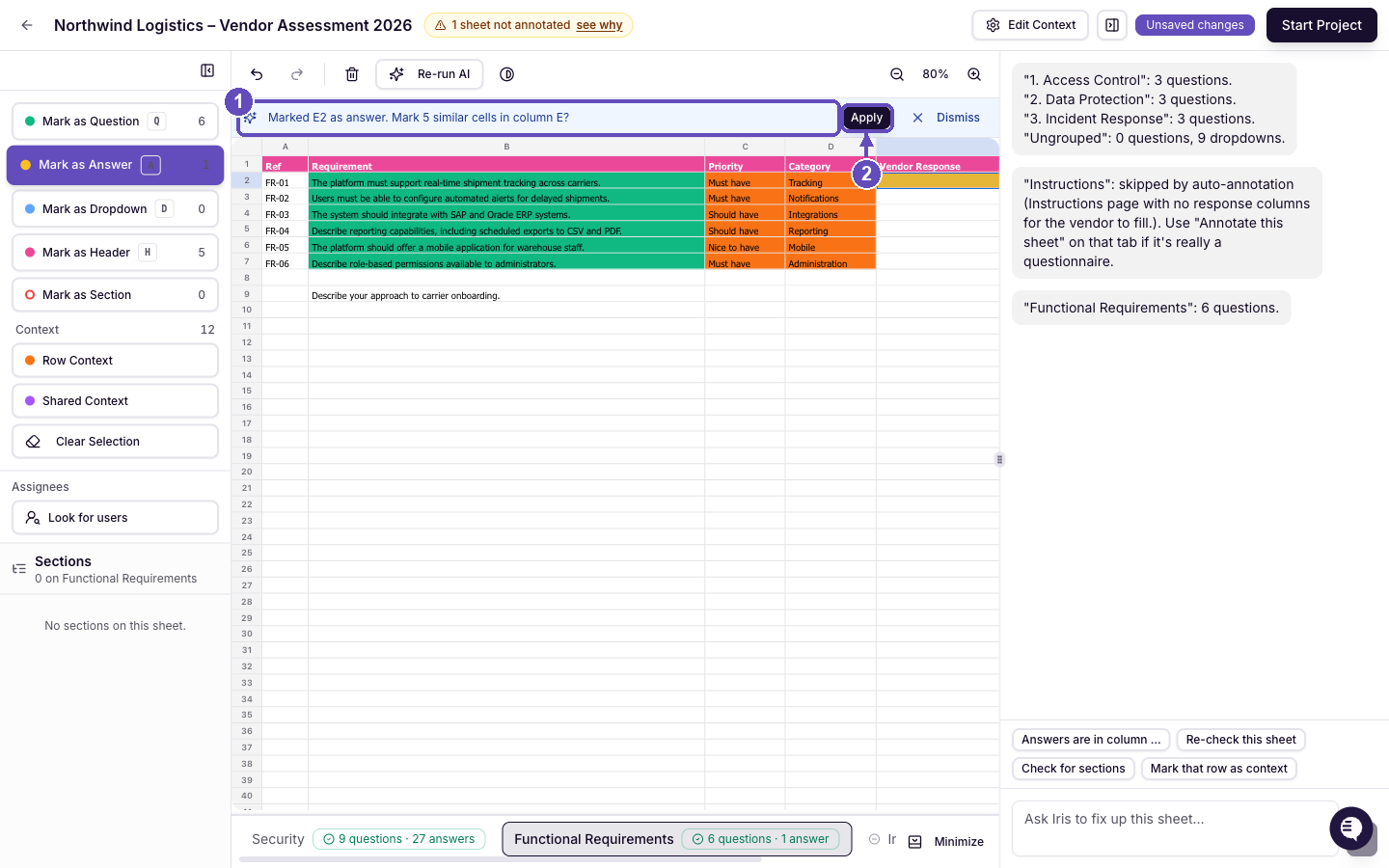The image size is (1389, 868).
Task: Toggle the side panel icon beside Edit Context
Action: (x=1112, y=25)
